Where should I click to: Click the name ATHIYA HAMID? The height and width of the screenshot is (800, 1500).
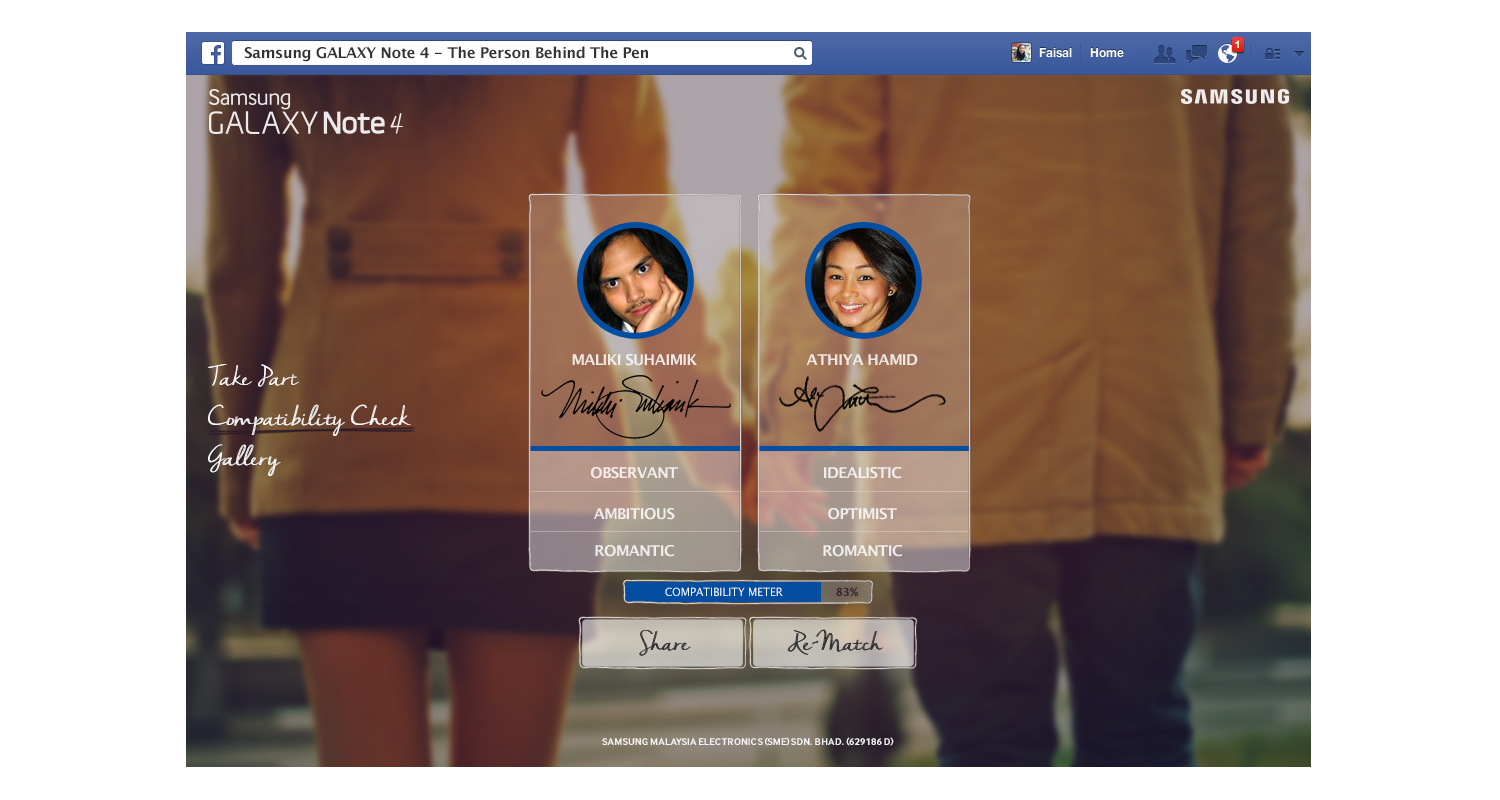[862, 360]
